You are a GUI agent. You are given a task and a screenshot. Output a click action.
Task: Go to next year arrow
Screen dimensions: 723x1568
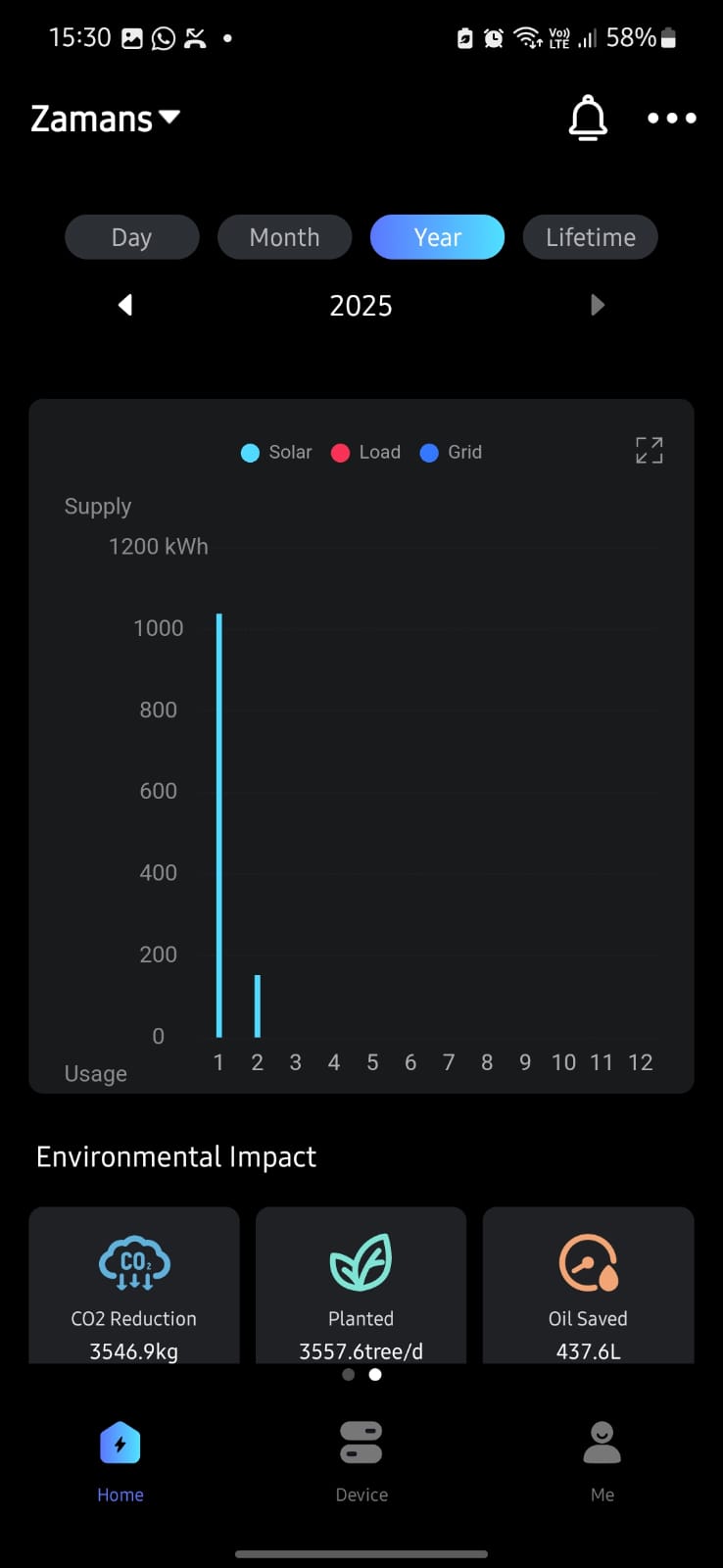(x=598, y=305)
